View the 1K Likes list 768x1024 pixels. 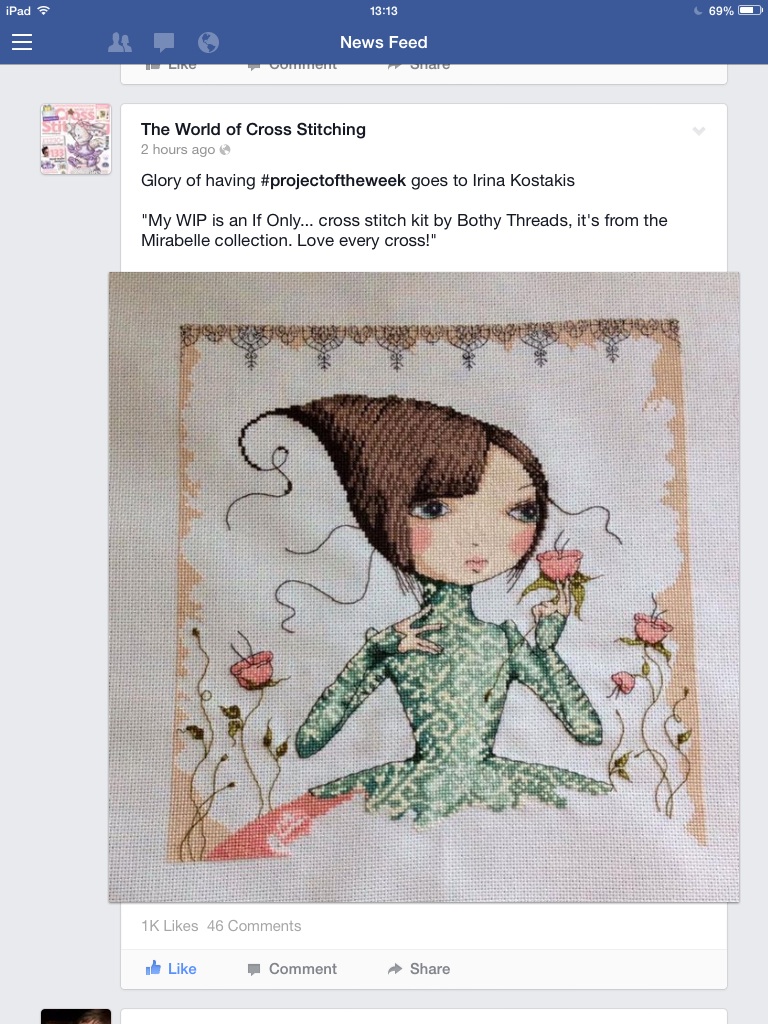(x=170, y=926)
